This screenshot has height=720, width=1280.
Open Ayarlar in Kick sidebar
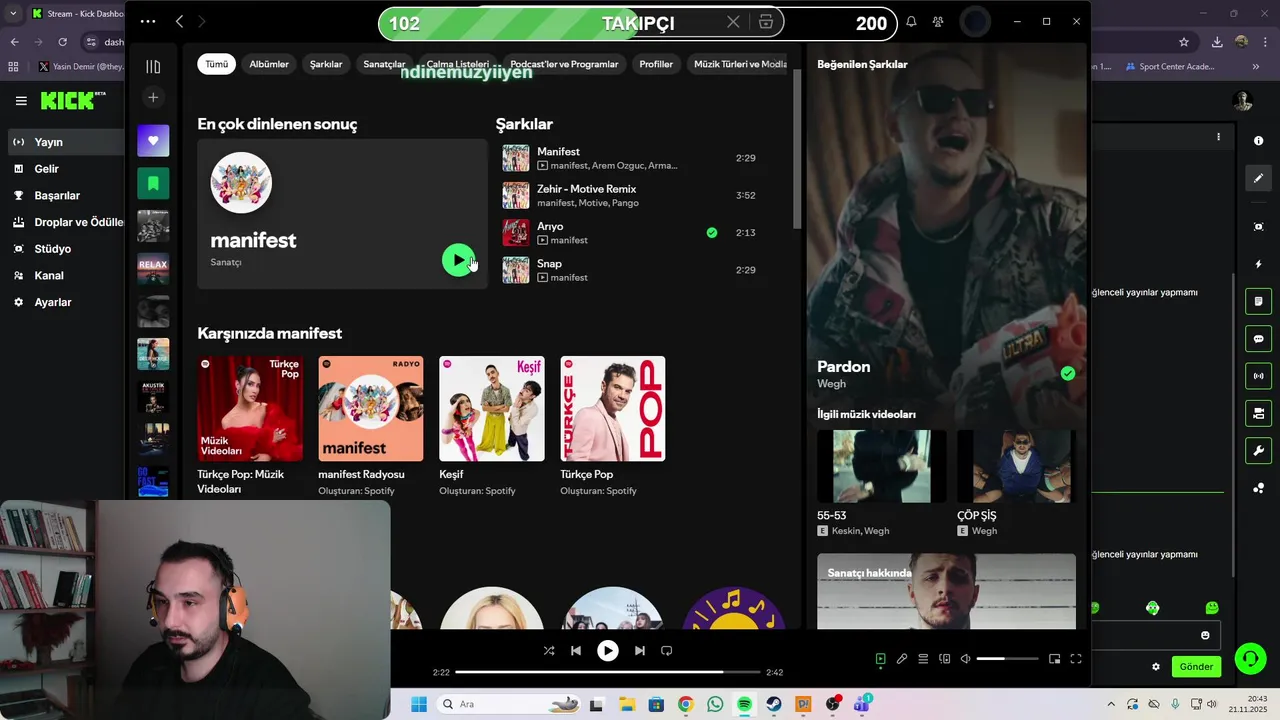67,302
